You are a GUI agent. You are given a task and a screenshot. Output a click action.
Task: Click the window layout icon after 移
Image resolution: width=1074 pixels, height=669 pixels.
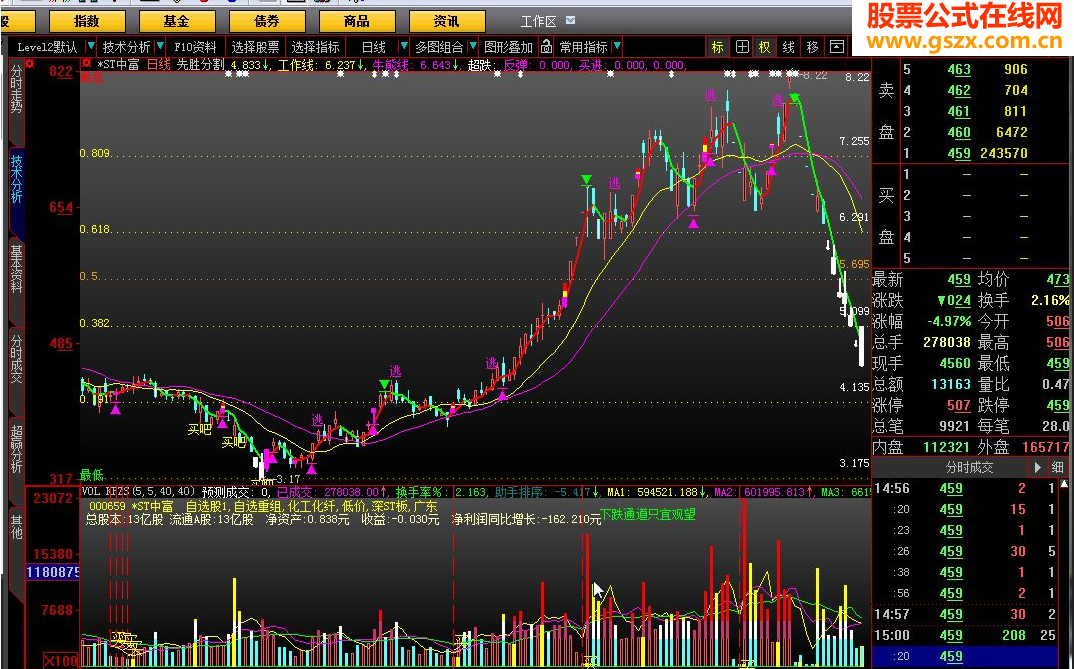coord(836,47)
